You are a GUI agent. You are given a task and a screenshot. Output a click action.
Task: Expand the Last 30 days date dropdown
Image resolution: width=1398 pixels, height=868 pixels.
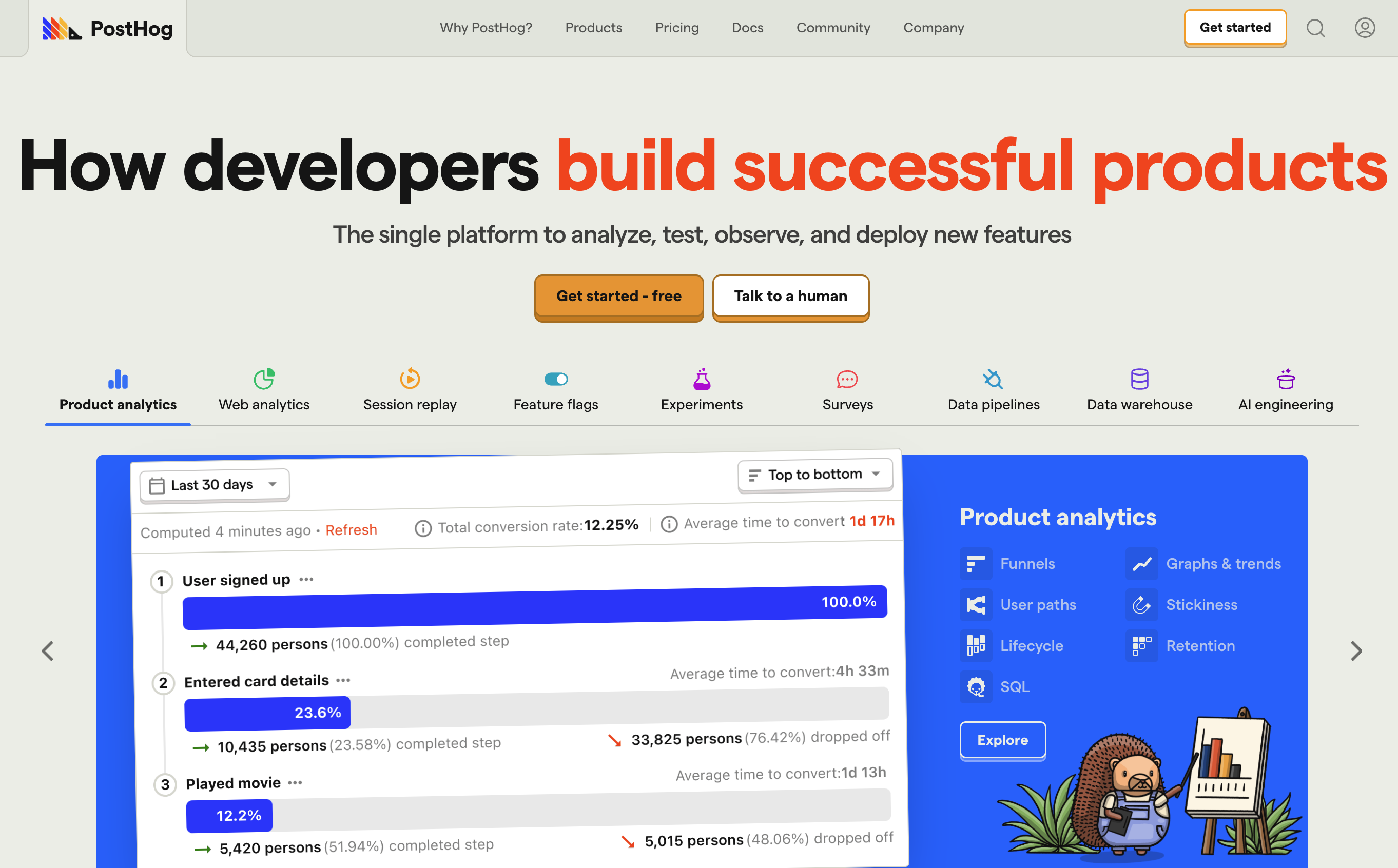pyautogui.click(x=214, y=484)
